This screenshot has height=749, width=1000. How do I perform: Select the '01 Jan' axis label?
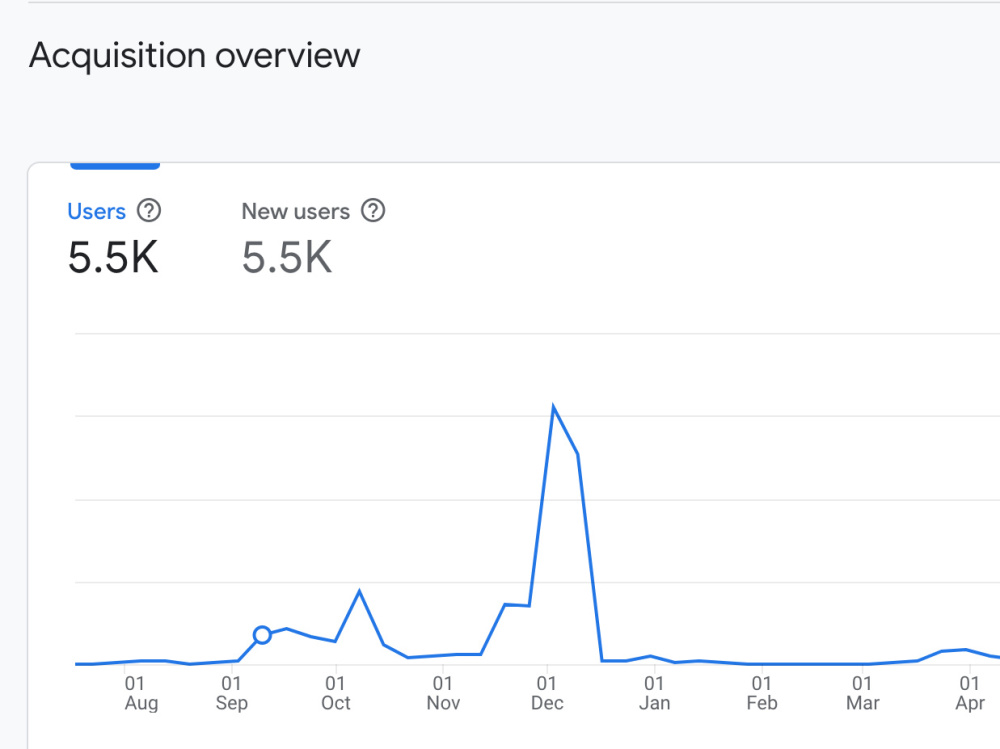point(654,693)
